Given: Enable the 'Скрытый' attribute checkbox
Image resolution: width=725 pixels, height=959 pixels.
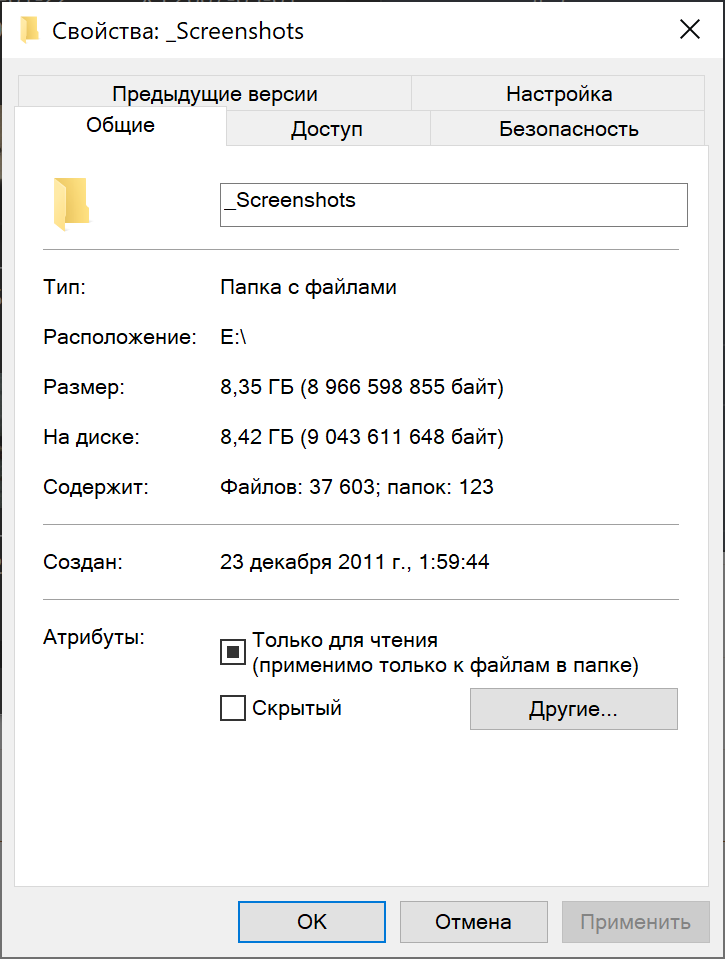Looking at the screenshot, I should pos(232,708).
